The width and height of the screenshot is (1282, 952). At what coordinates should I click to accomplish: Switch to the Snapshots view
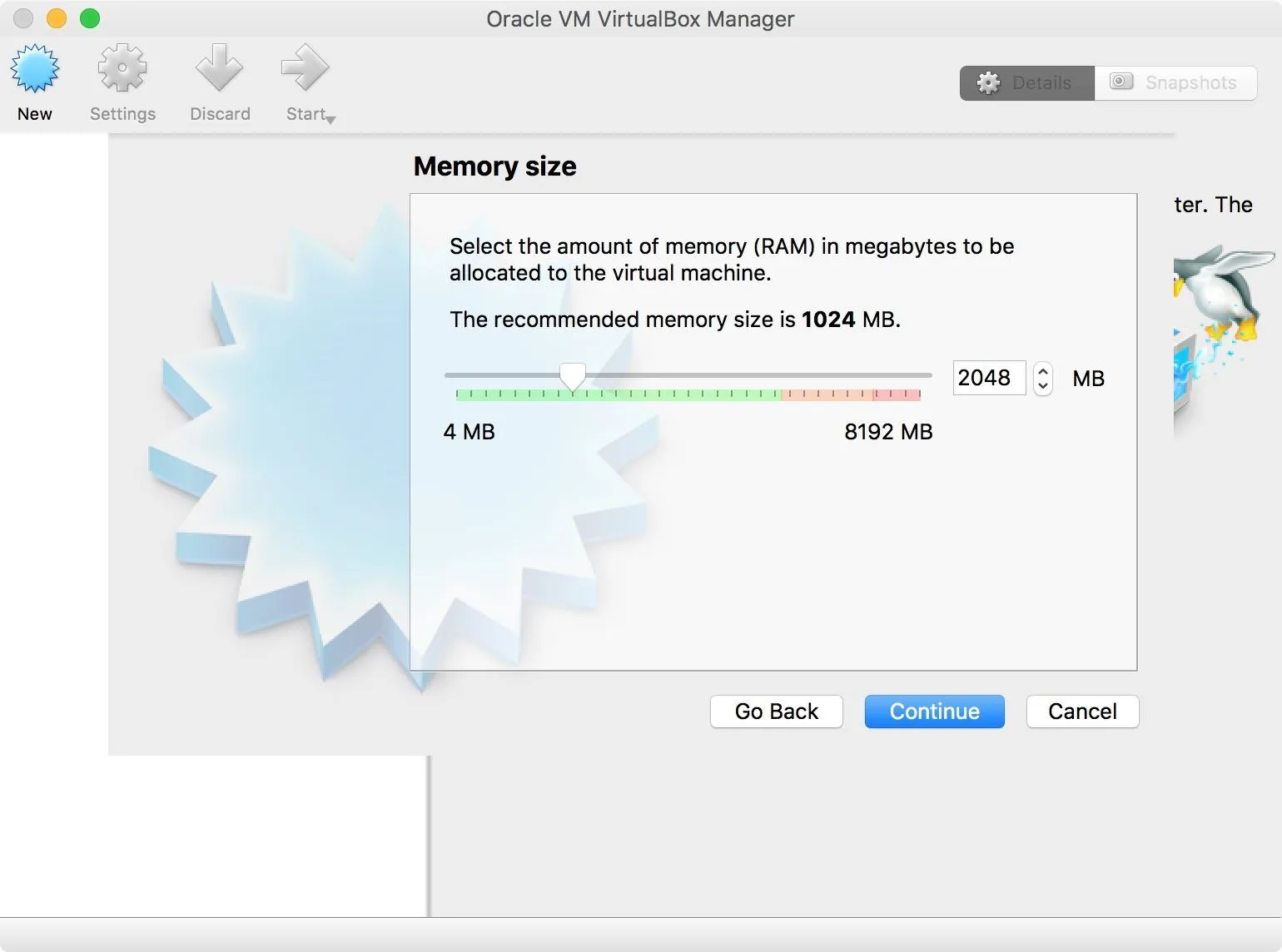coord(1175,83)
